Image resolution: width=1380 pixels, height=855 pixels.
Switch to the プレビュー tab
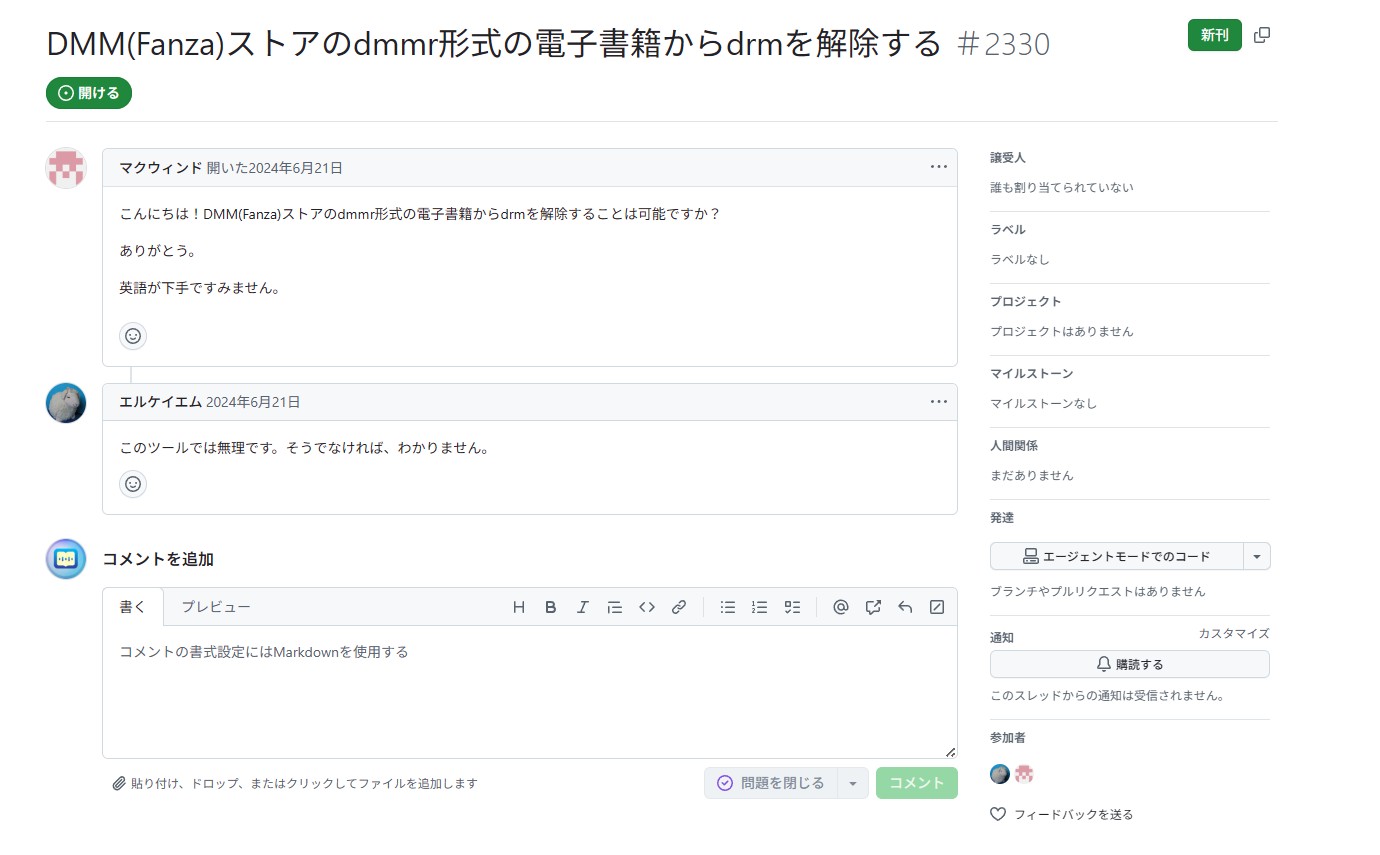(x=216, y=607)
